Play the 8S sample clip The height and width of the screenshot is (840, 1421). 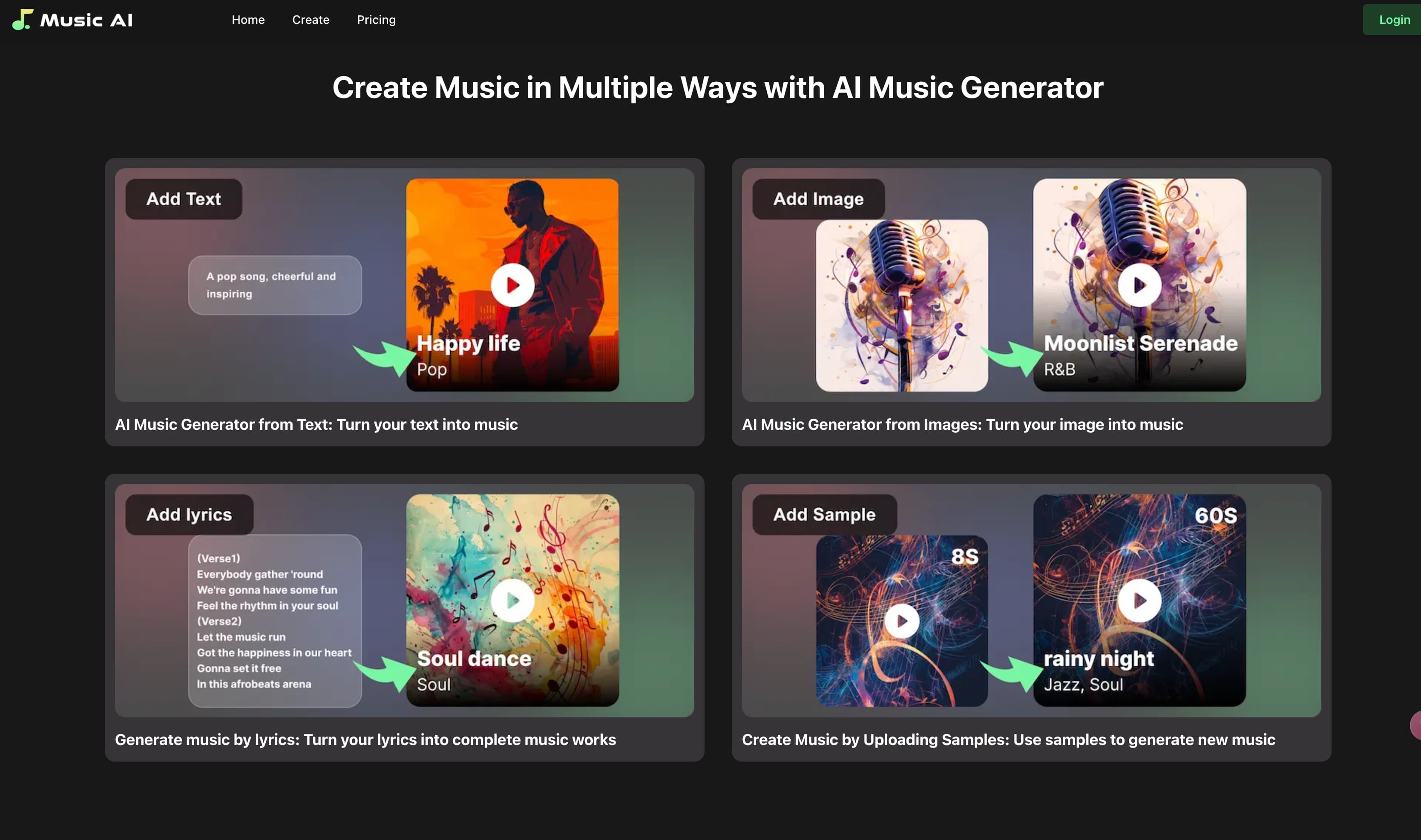click(901, 621)
